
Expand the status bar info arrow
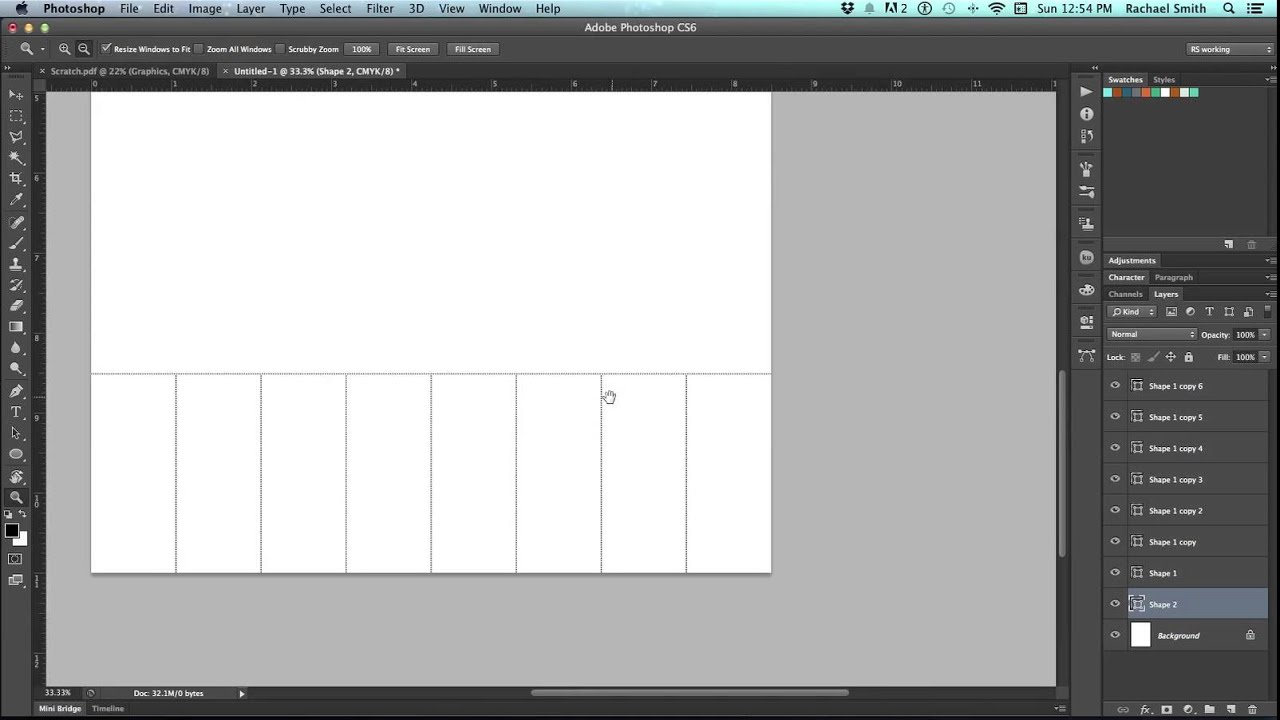coord(241,693)
